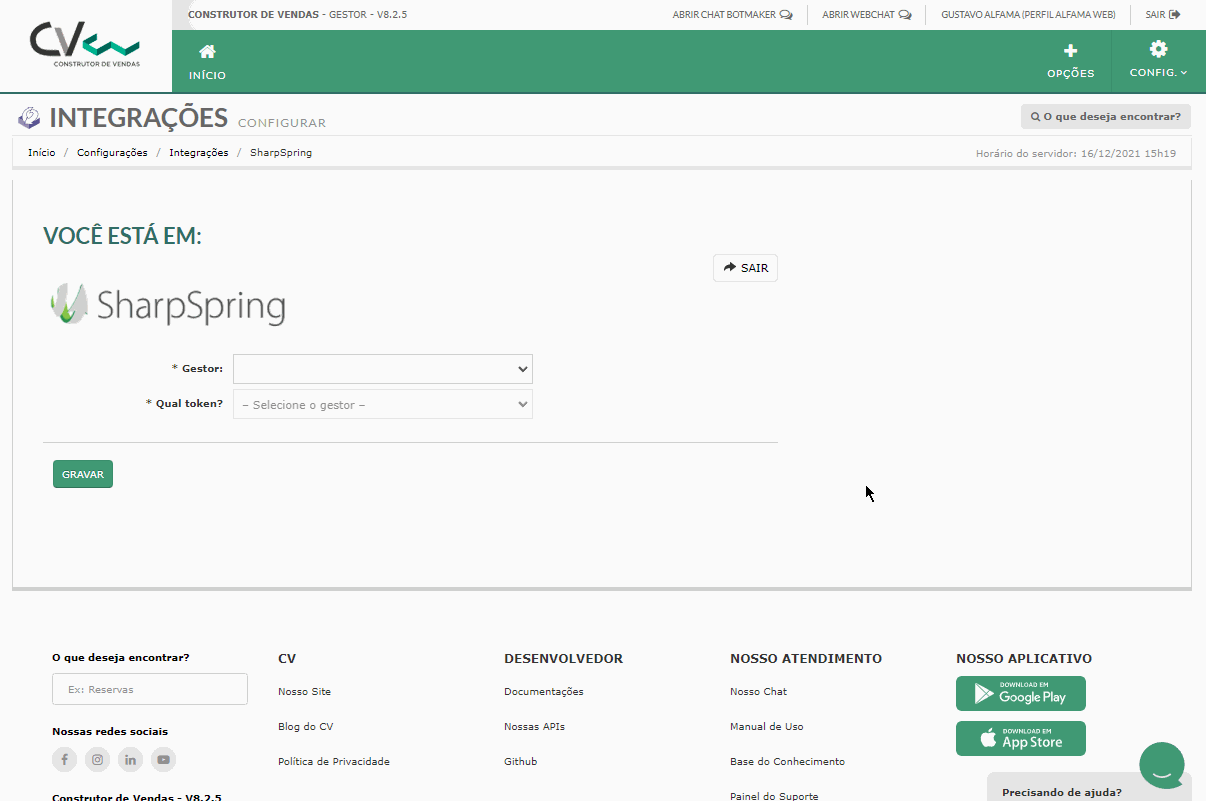Open Nossas APIs link

point(534,727)
